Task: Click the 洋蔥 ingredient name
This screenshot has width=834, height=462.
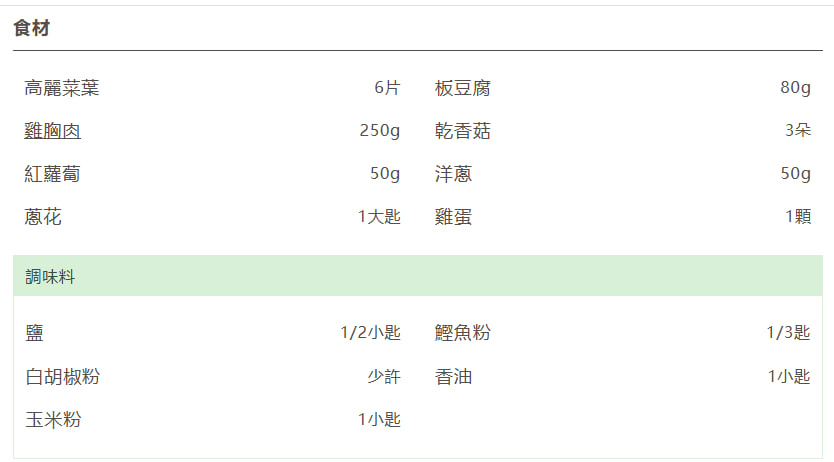Action: point(453,174)
